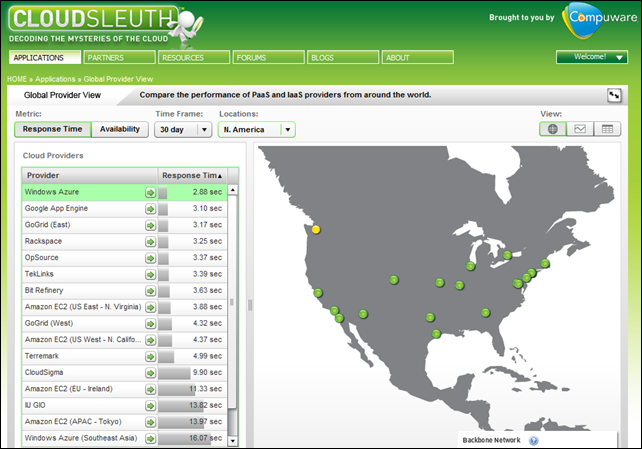Open details arrow for Rackspace row

(x=150, y=241)
